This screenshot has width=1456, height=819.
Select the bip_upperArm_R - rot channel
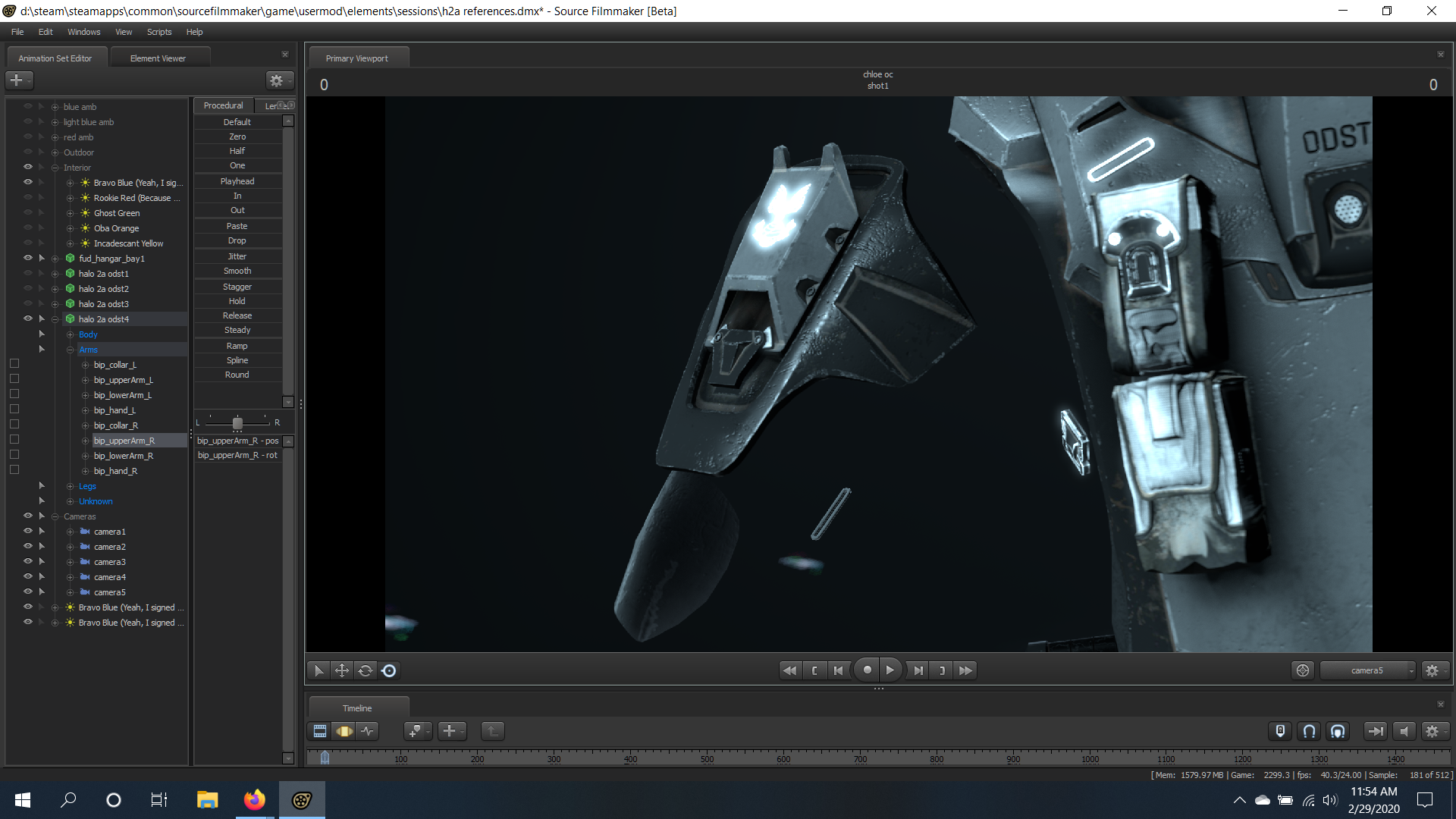pos(237,455)
